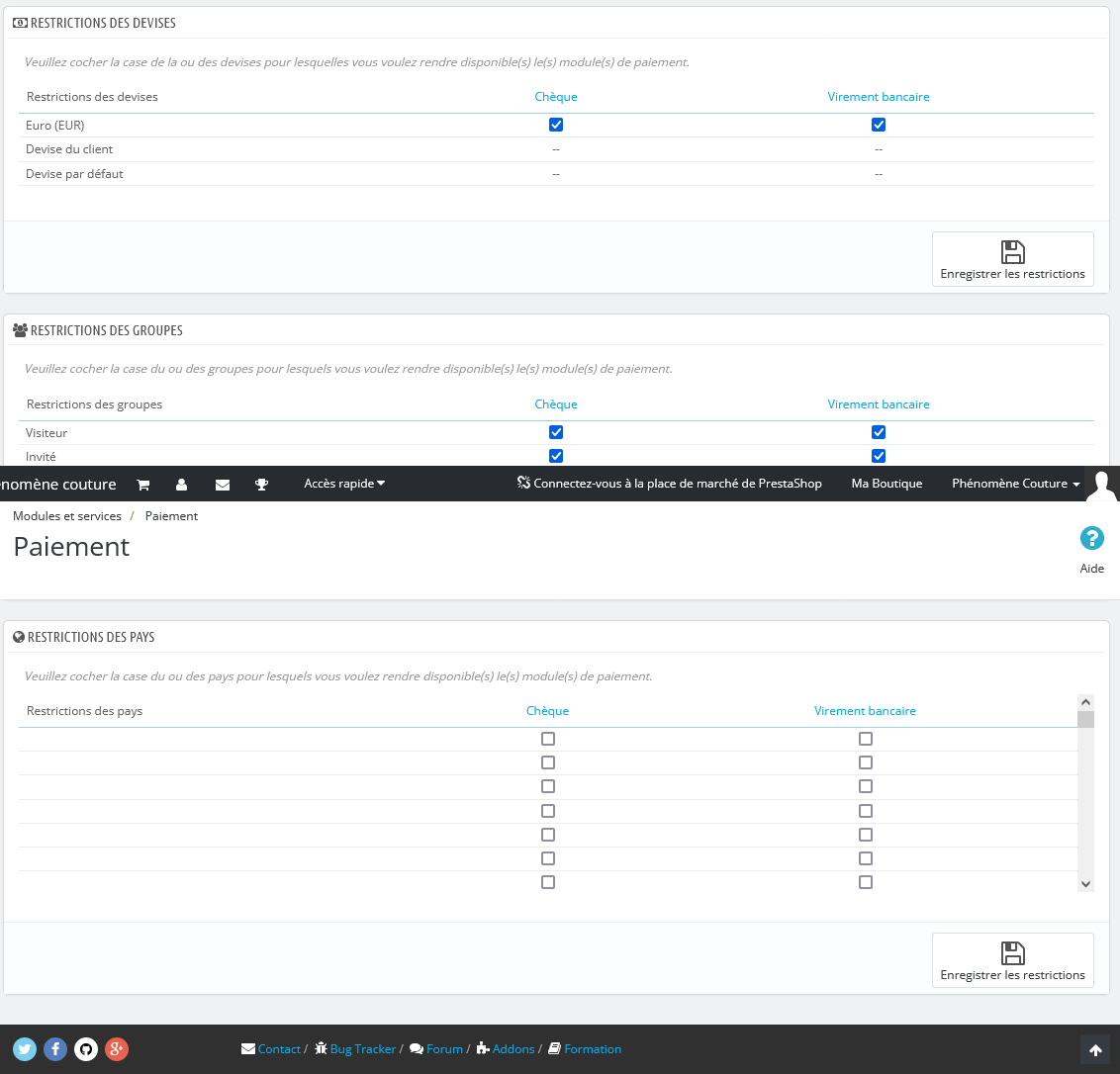Open the shopping cart orders icon

click(142, 485)
